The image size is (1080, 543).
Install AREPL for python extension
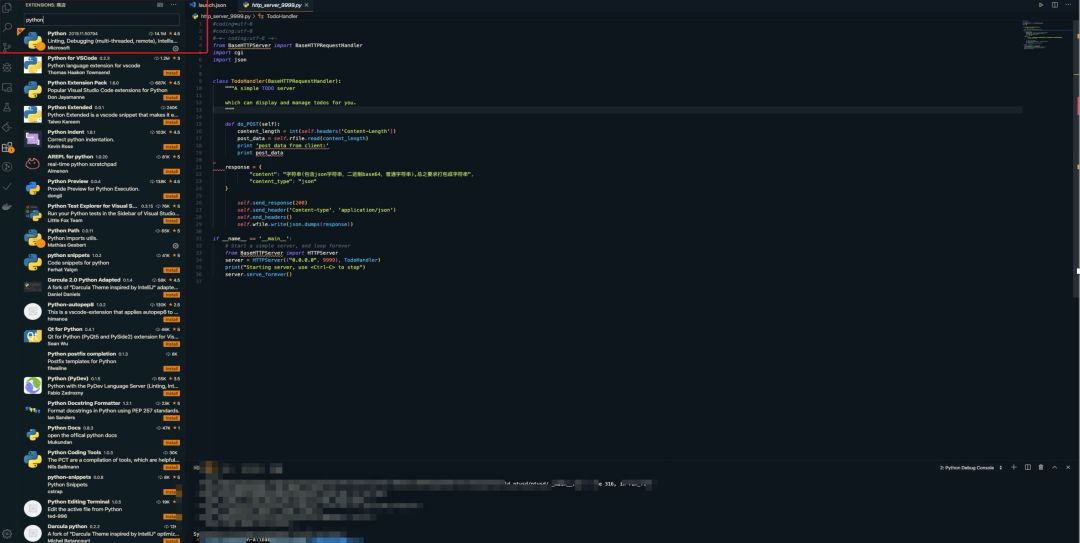172,172
